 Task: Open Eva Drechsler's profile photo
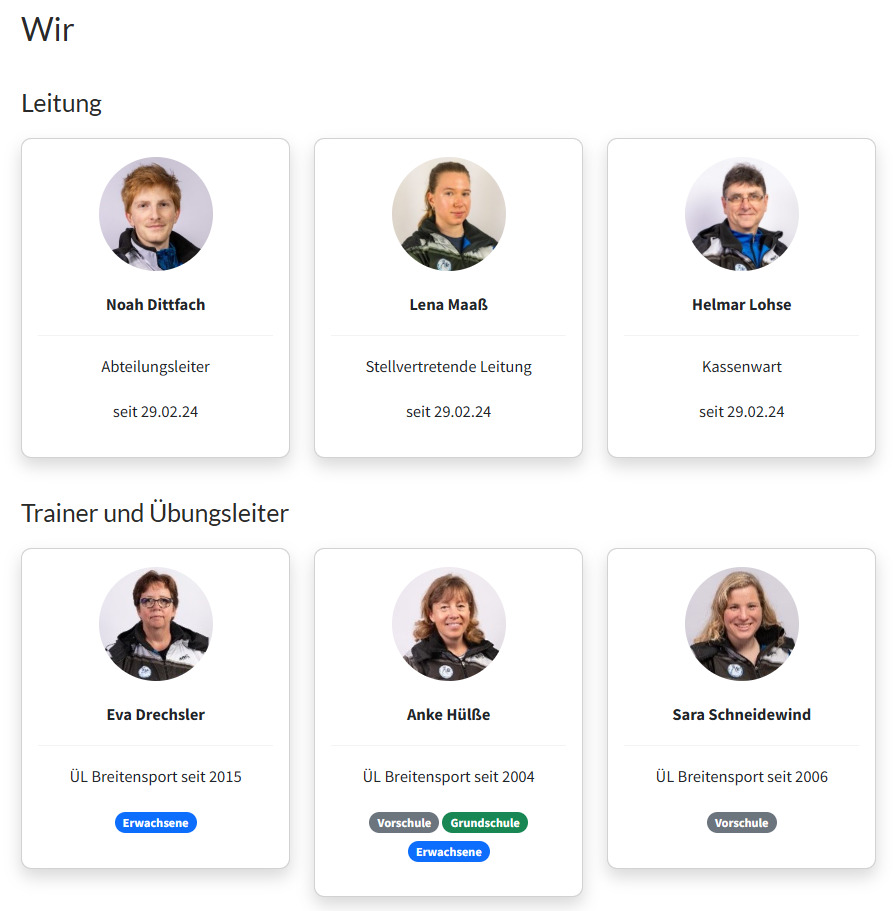156,624
